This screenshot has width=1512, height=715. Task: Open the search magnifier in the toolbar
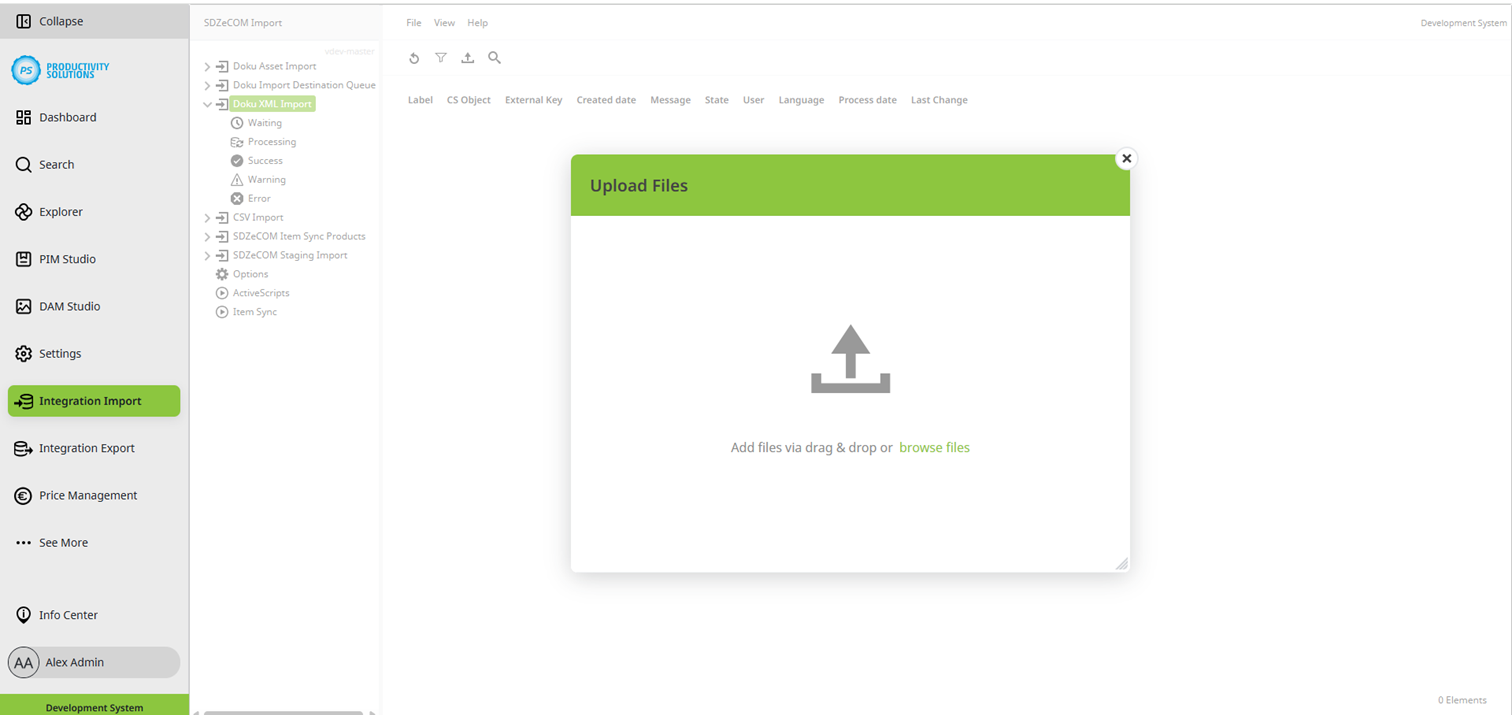494,58
